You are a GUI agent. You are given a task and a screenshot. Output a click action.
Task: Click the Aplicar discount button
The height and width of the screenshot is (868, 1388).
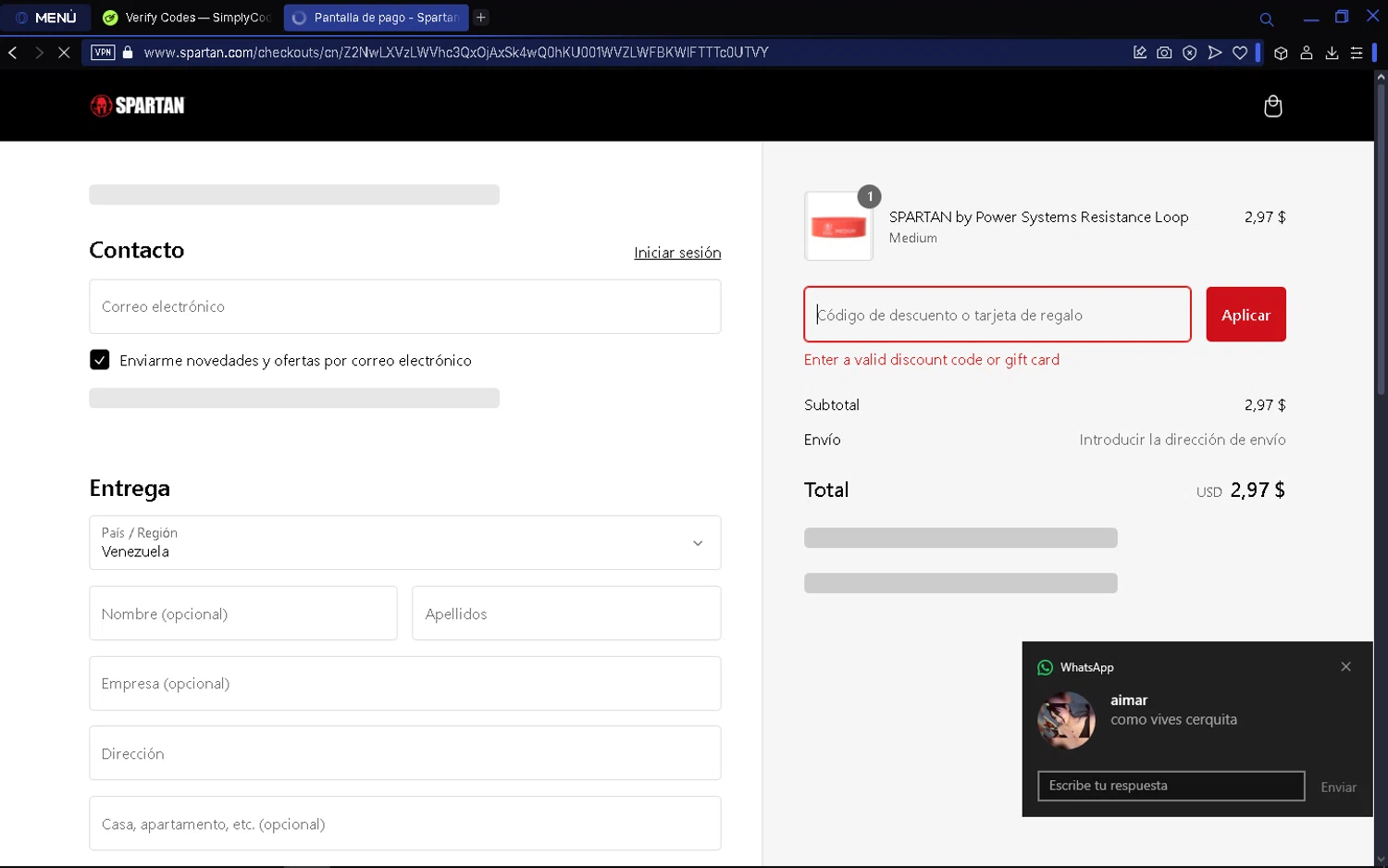pyautogui.click(x=1245, y=315)
